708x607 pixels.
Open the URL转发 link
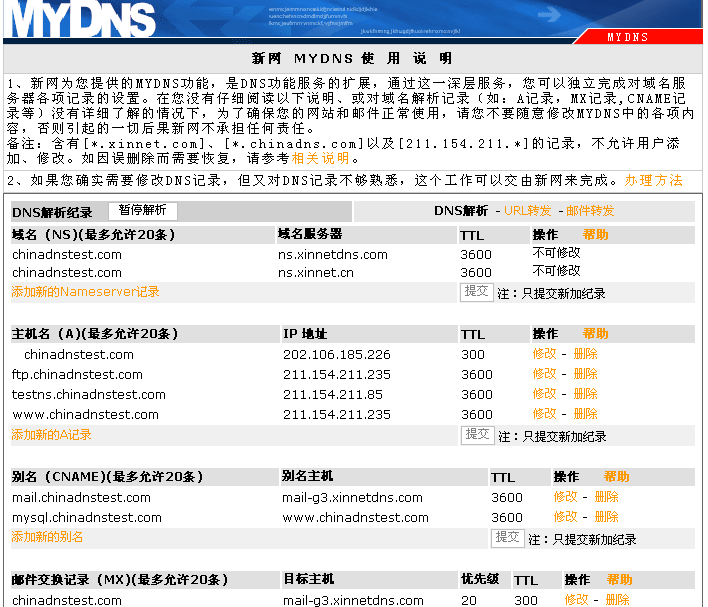527,211
